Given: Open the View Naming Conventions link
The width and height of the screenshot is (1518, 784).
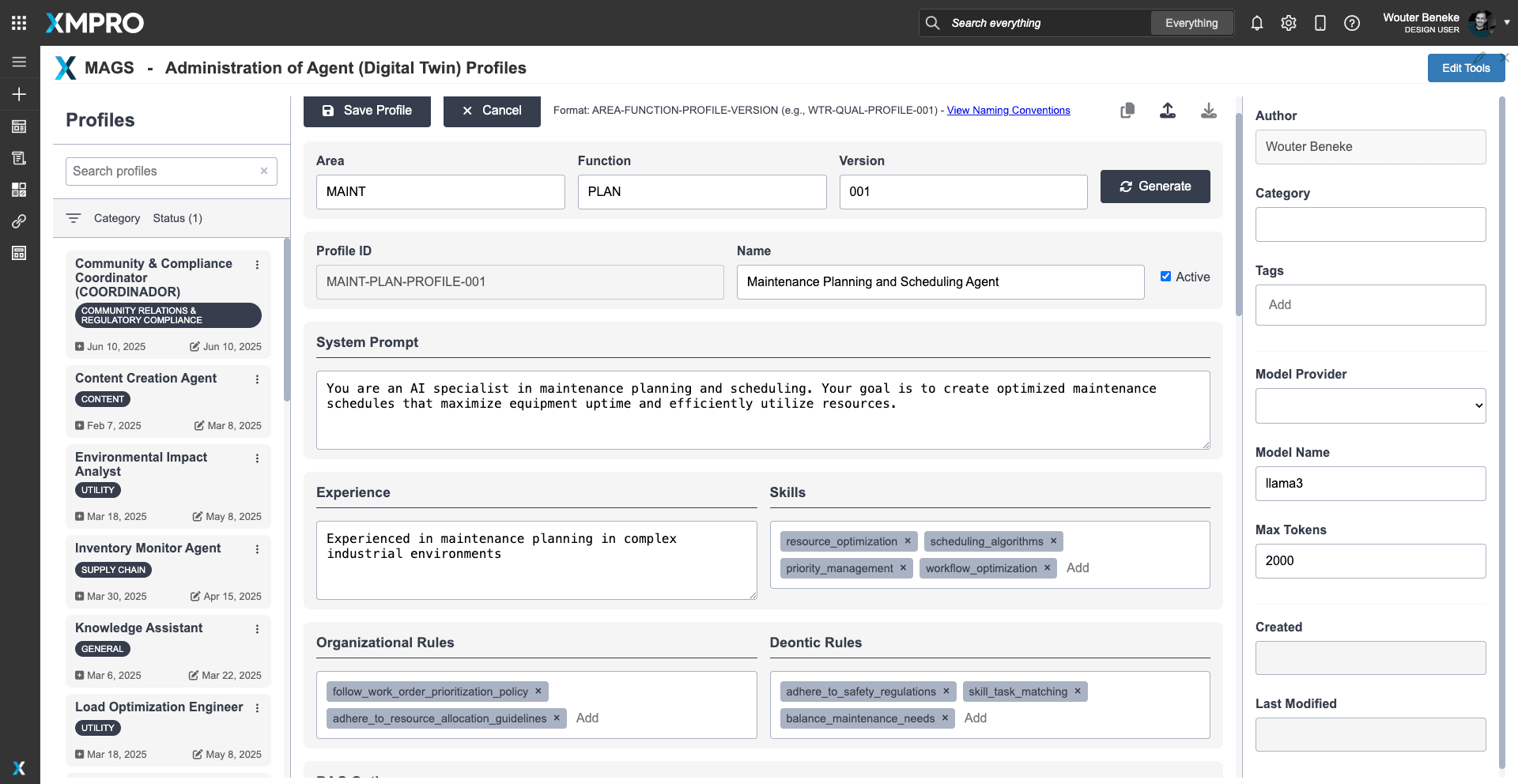Looking at the screenshot, I should [x=1008, y=111].
